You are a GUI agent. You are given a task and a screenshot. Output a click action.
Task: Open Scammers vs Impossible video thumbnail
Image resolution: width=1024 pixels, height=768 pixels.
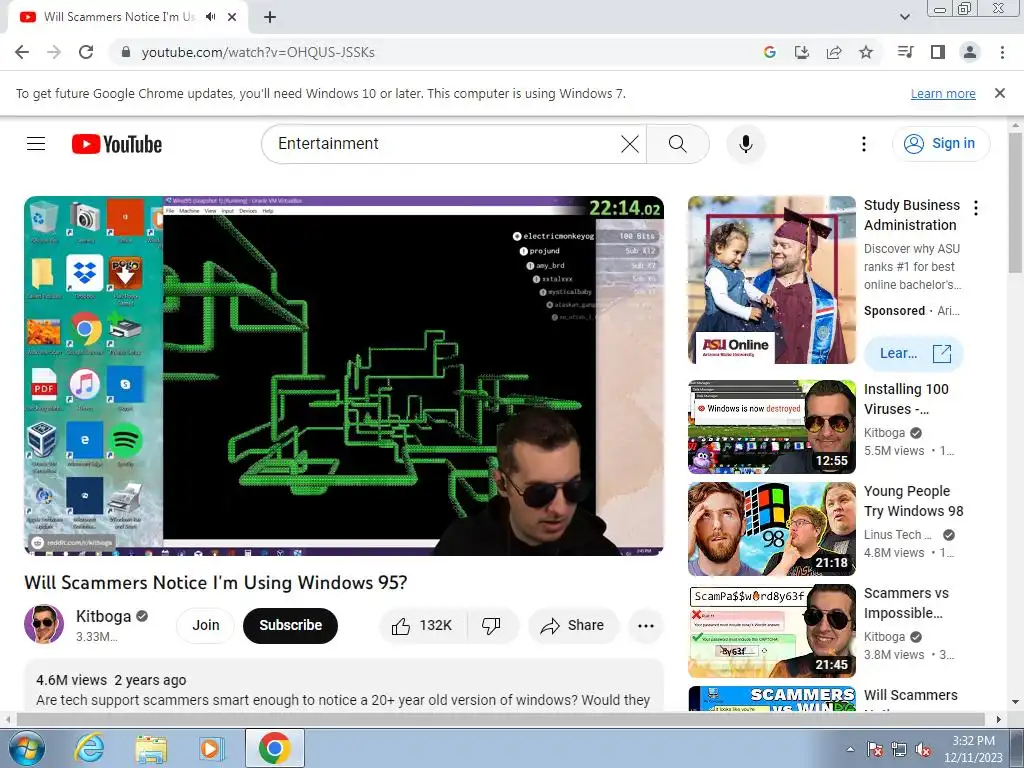coord(771,631)
